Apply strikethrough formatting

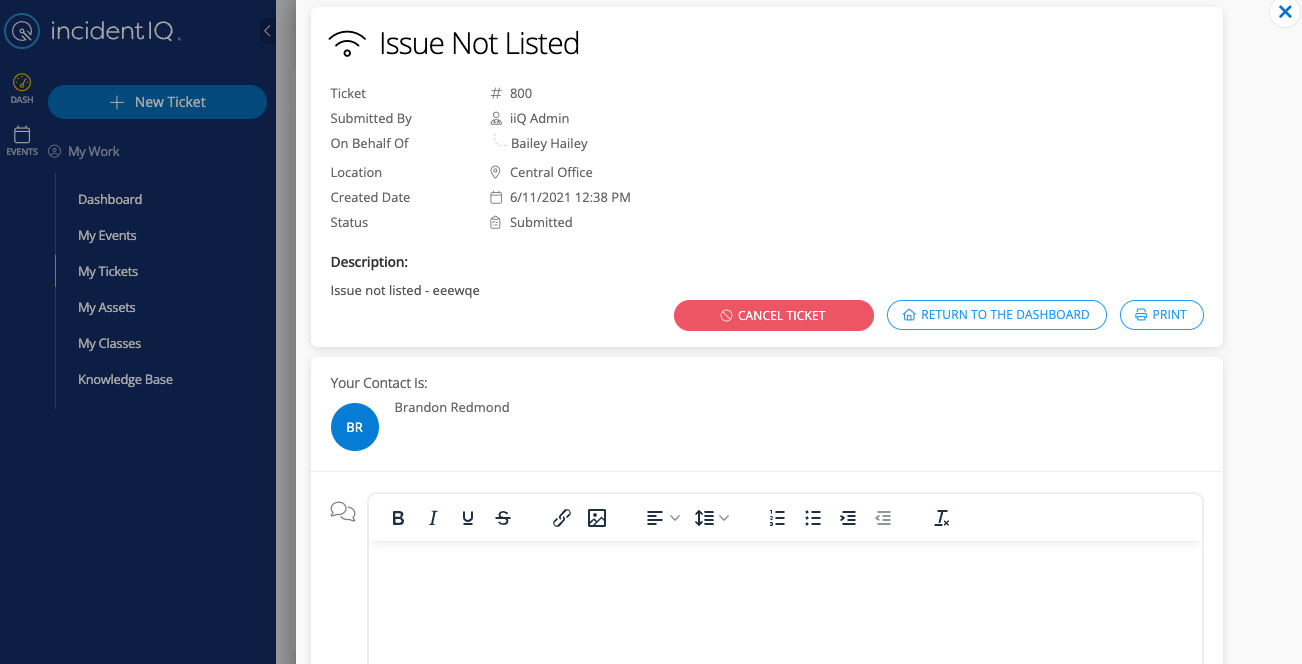pyautogui.click(x=503, y=518)
